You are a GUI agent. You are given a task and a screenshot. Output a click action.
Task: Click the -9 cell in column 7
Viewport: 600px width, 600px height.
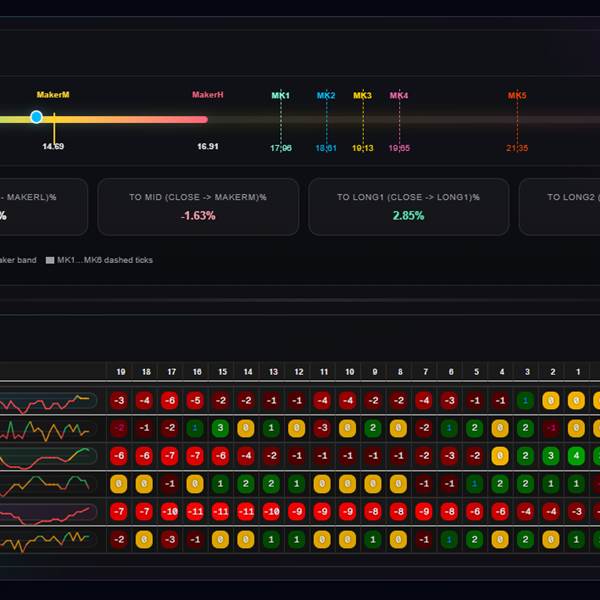424,512
